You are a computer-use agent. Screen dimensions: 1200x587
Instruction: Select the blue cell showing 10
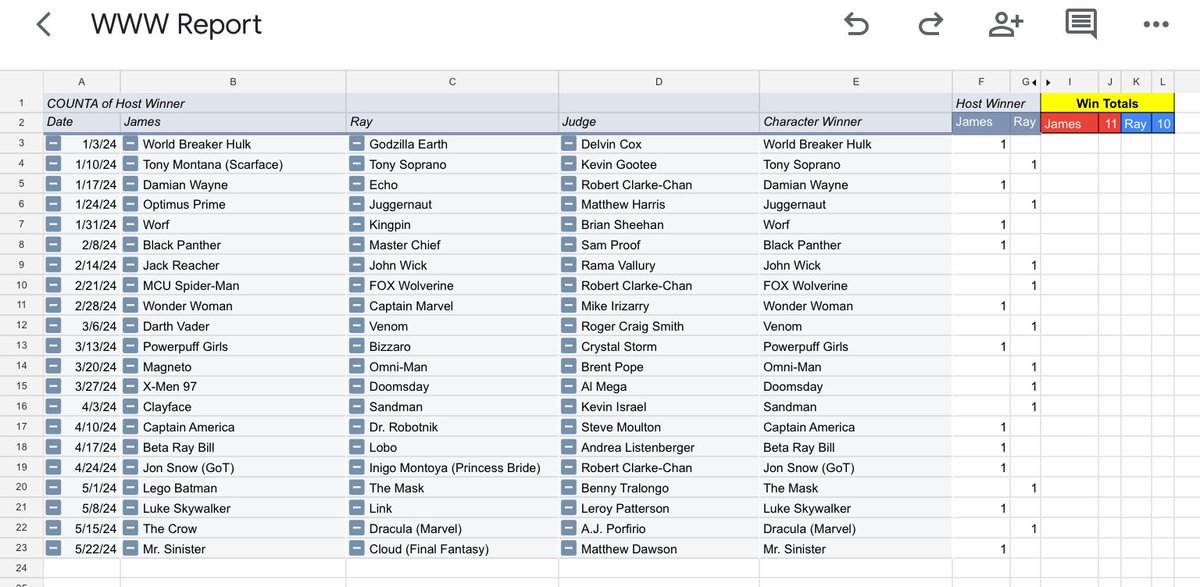1163,124
